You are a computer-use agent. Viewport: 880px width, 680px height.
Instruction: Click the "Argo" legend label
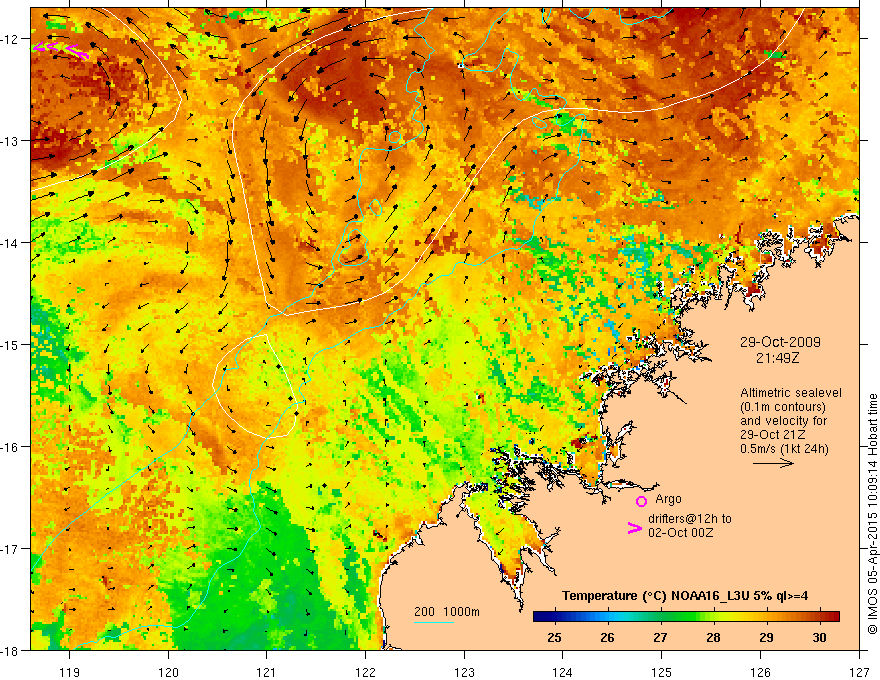pos(668,499)
